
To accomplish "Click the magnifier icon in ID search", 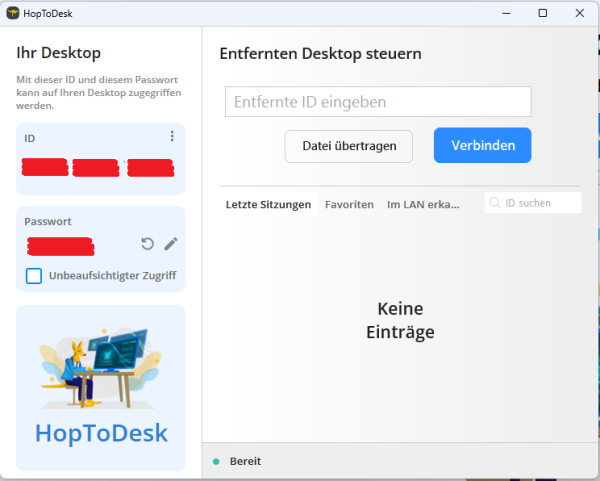I will 495,202.
